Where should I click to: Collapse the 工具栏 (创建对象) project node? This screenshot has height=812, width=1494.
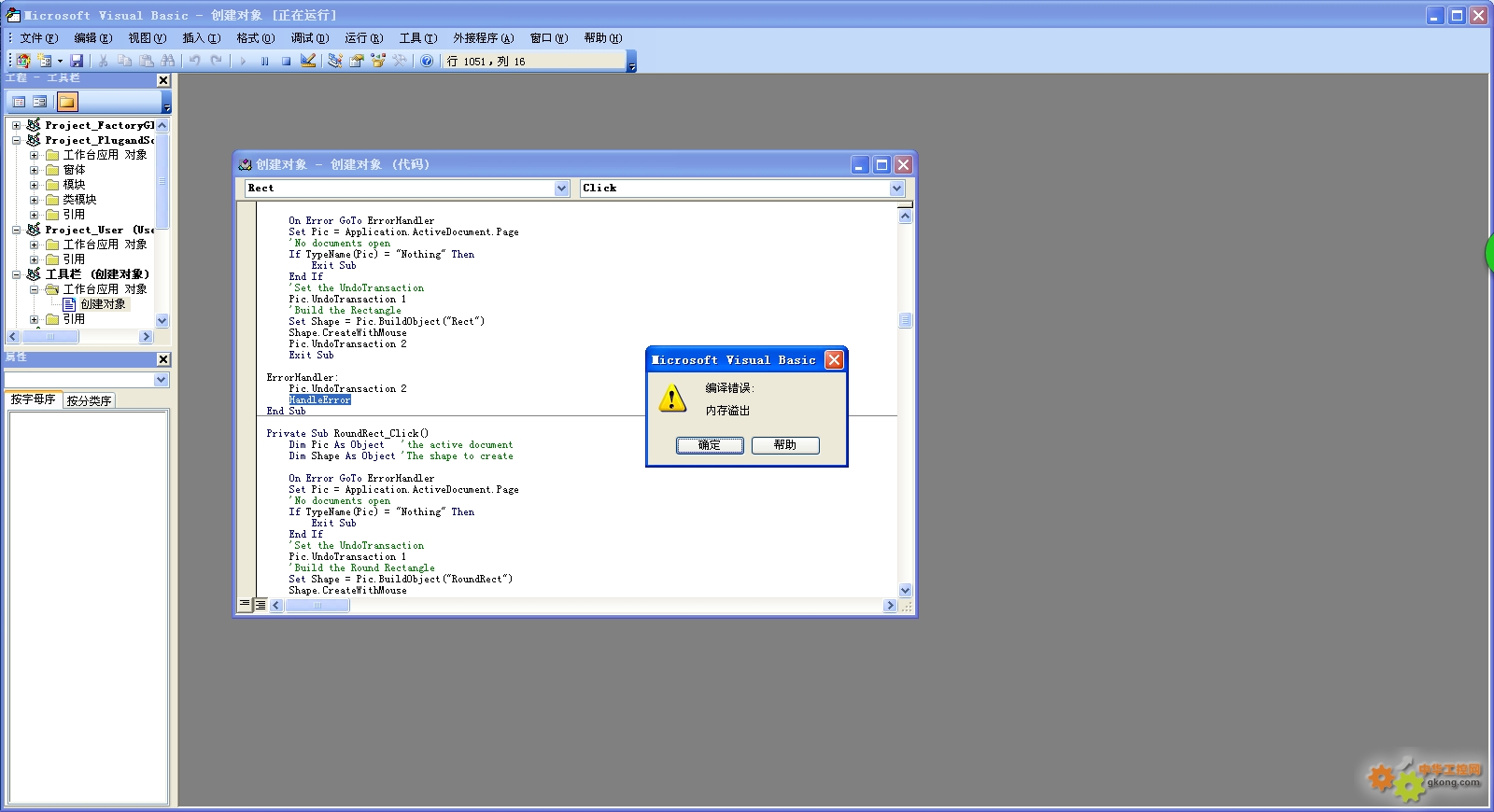click(x=16, y=274)
